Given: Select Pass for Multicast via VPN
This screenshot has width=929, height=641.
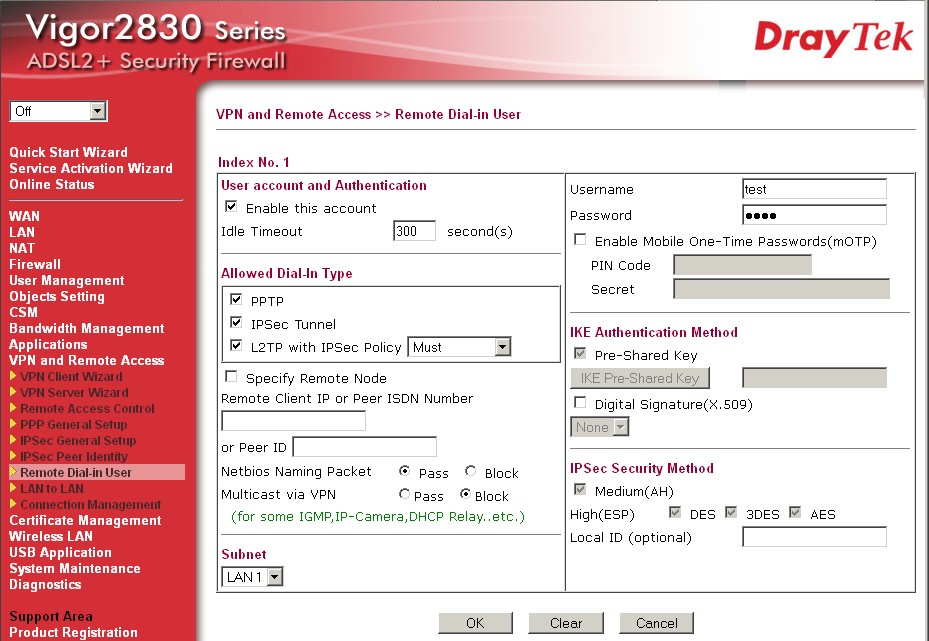Looking at the screenshot, I should click(x=405, y=493).
